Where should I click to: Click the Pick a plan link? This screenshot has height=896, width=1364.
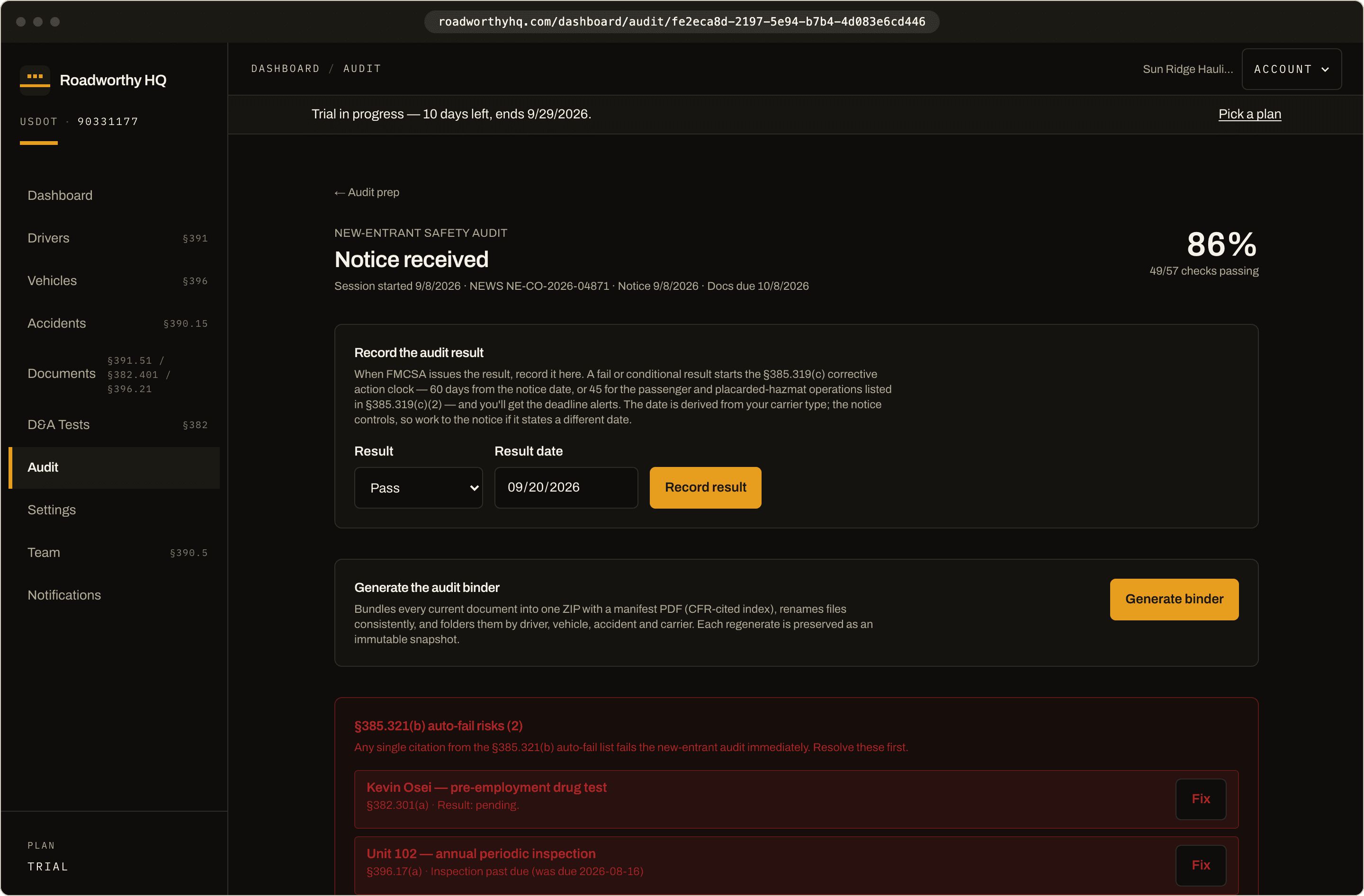(x=1249, y=114)
